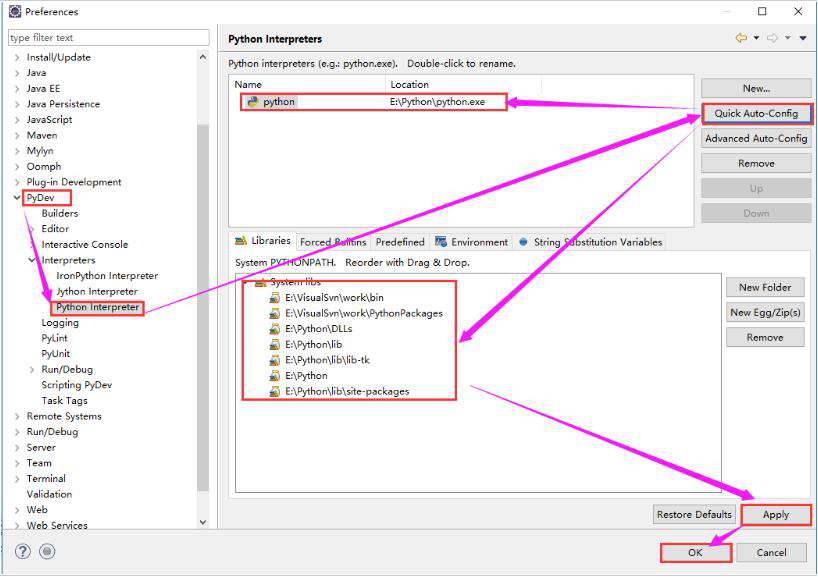The width and height of the screenshot is (818, 577).
Task: Click the New... interpreter button
Action: 756,88
